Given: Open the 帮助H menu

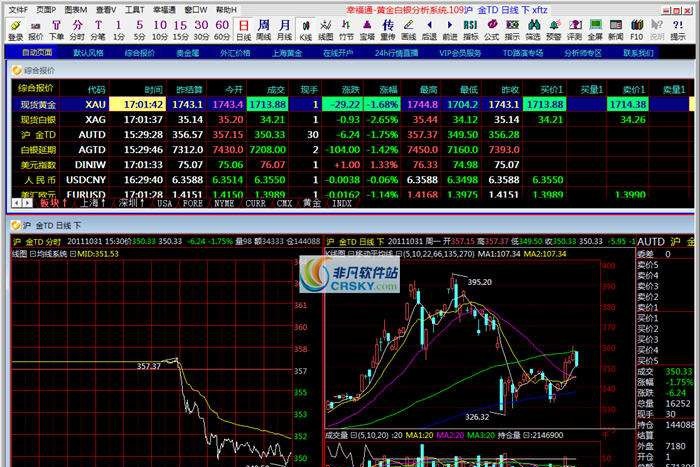Looking at the screenshot, I should (x=226, y=9).
